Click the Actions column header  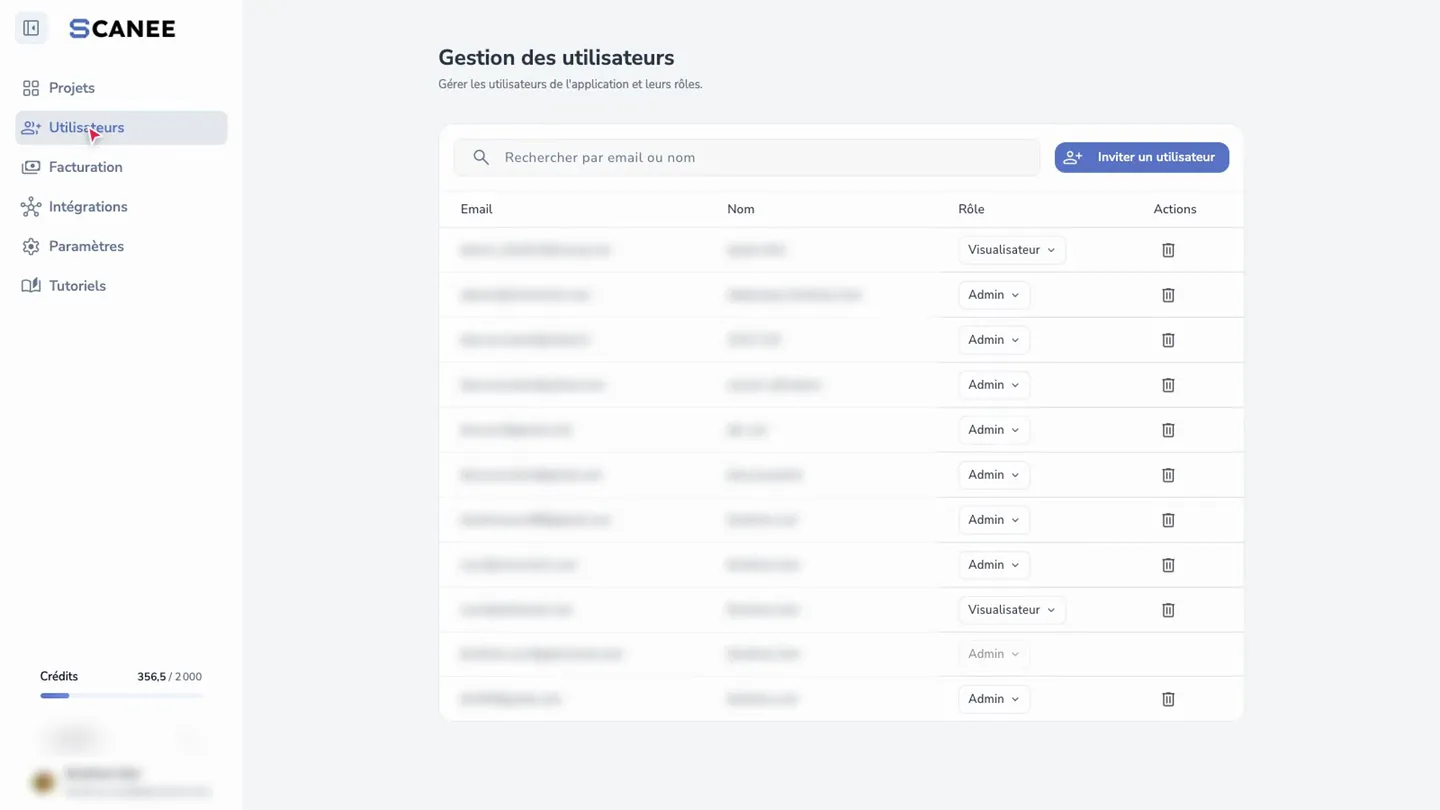(x=1174, y=209)
